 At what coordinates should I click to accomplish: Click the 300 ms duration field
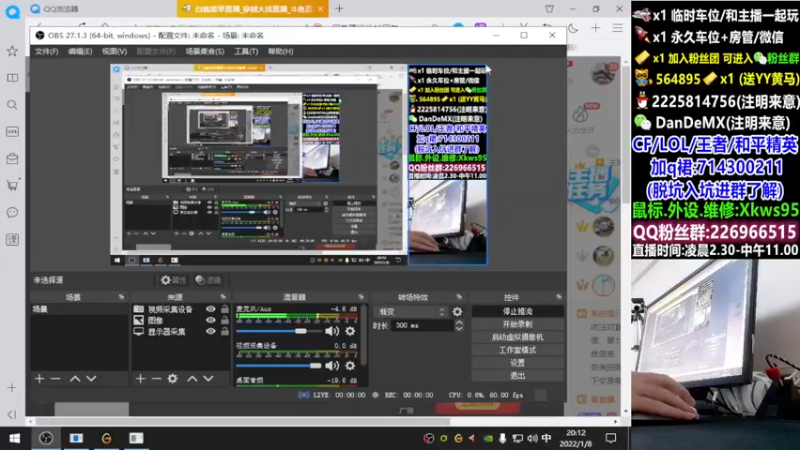click(x=422, y=326)
